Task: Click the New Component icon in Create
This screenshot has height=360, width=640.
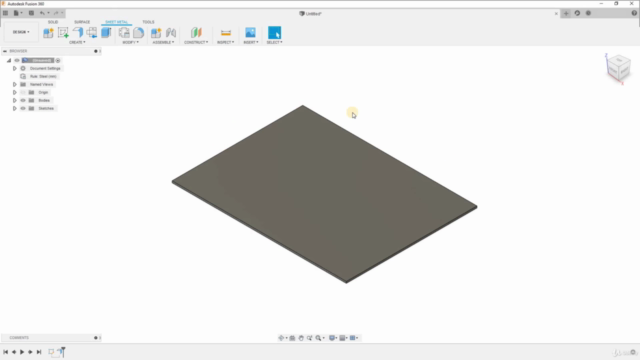Action: point(48,33)
